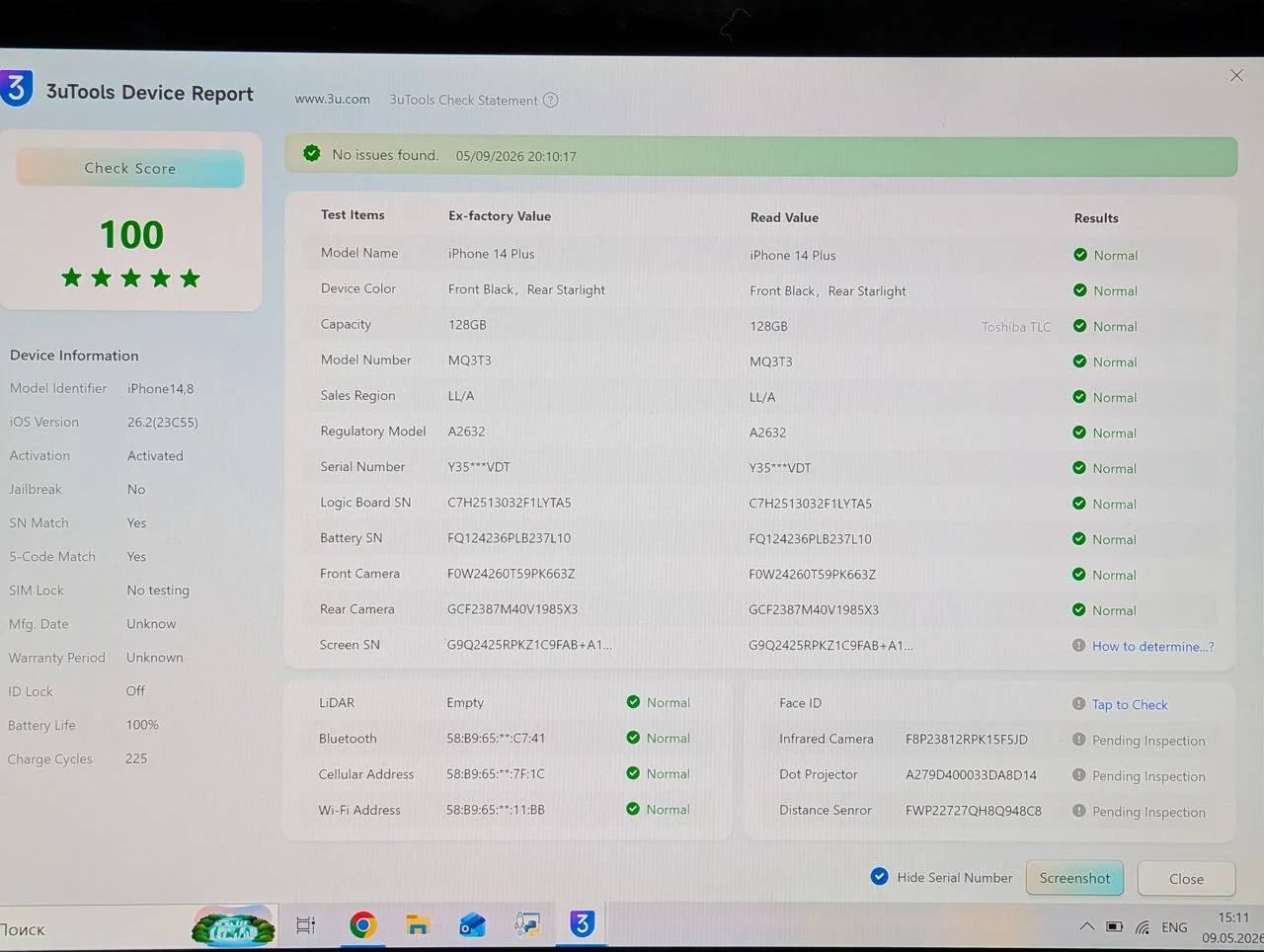Click the Screenshot button
Viewport: 1264px width, 952px height.
tap(1074, 878)
